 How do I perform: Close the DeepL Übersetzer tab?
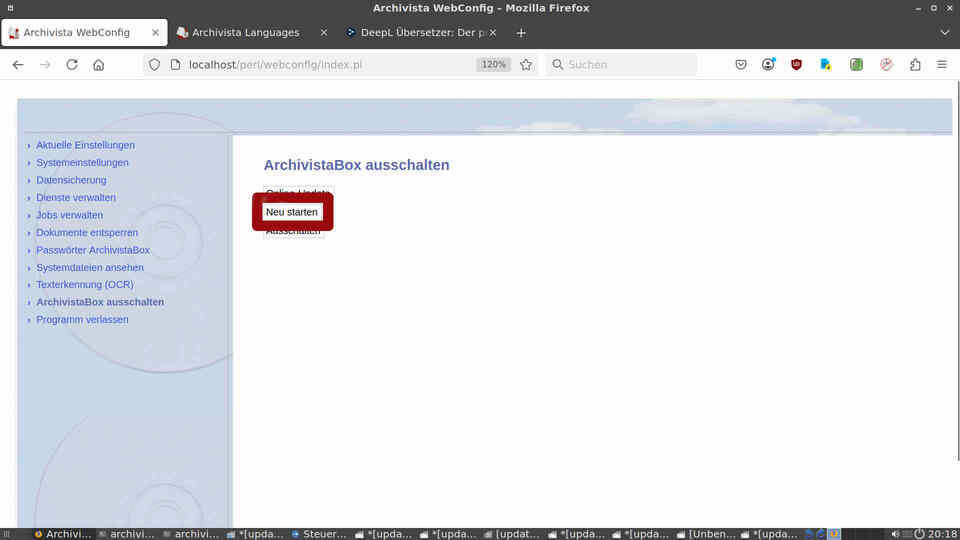click(493, 32)
